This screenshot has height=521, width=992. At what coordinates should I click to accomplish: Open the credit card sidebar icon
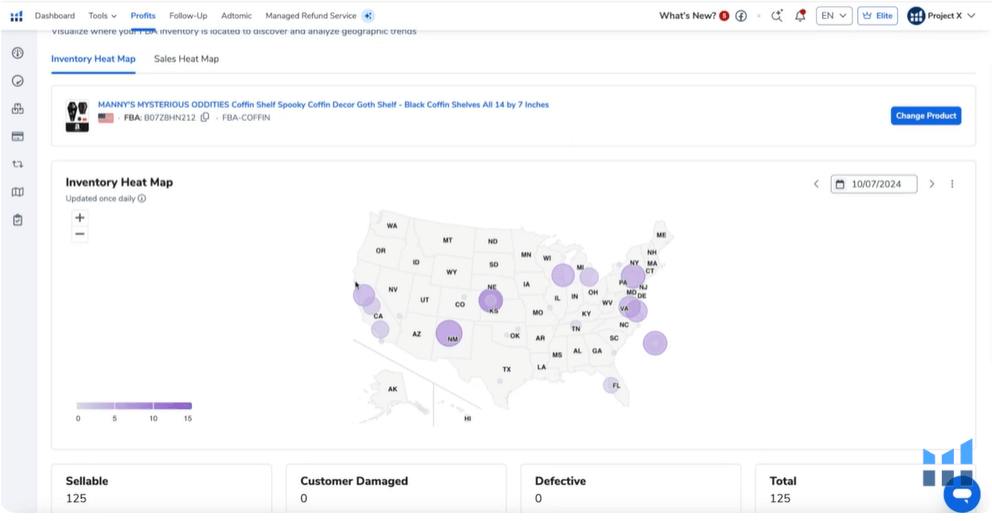click(17, 136)
